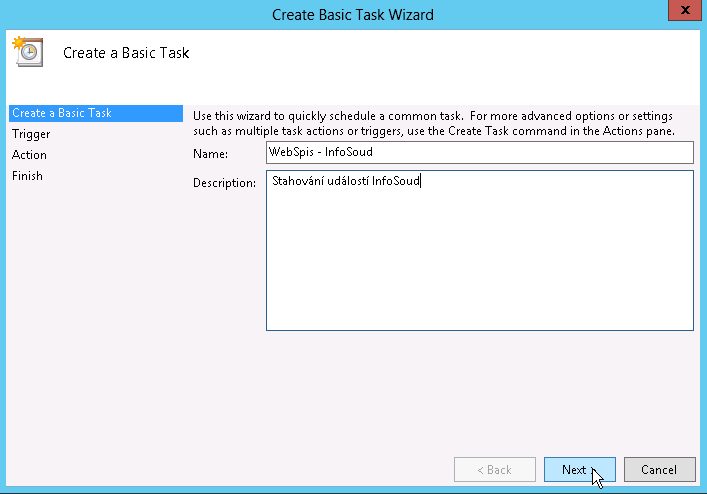Click the Create Basic Task Wizard title bar
Viewport: 707px width, 494px height.
click(353, 14)
